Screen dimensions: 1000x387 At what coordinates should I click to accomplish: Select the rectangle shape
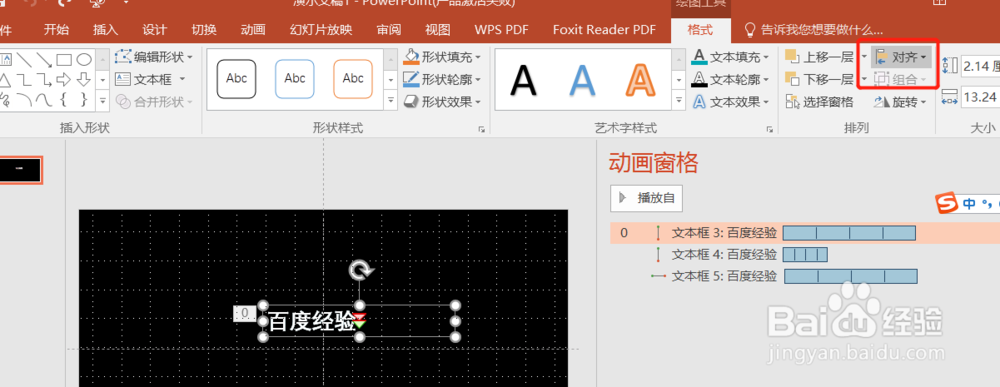click(64, 60)
